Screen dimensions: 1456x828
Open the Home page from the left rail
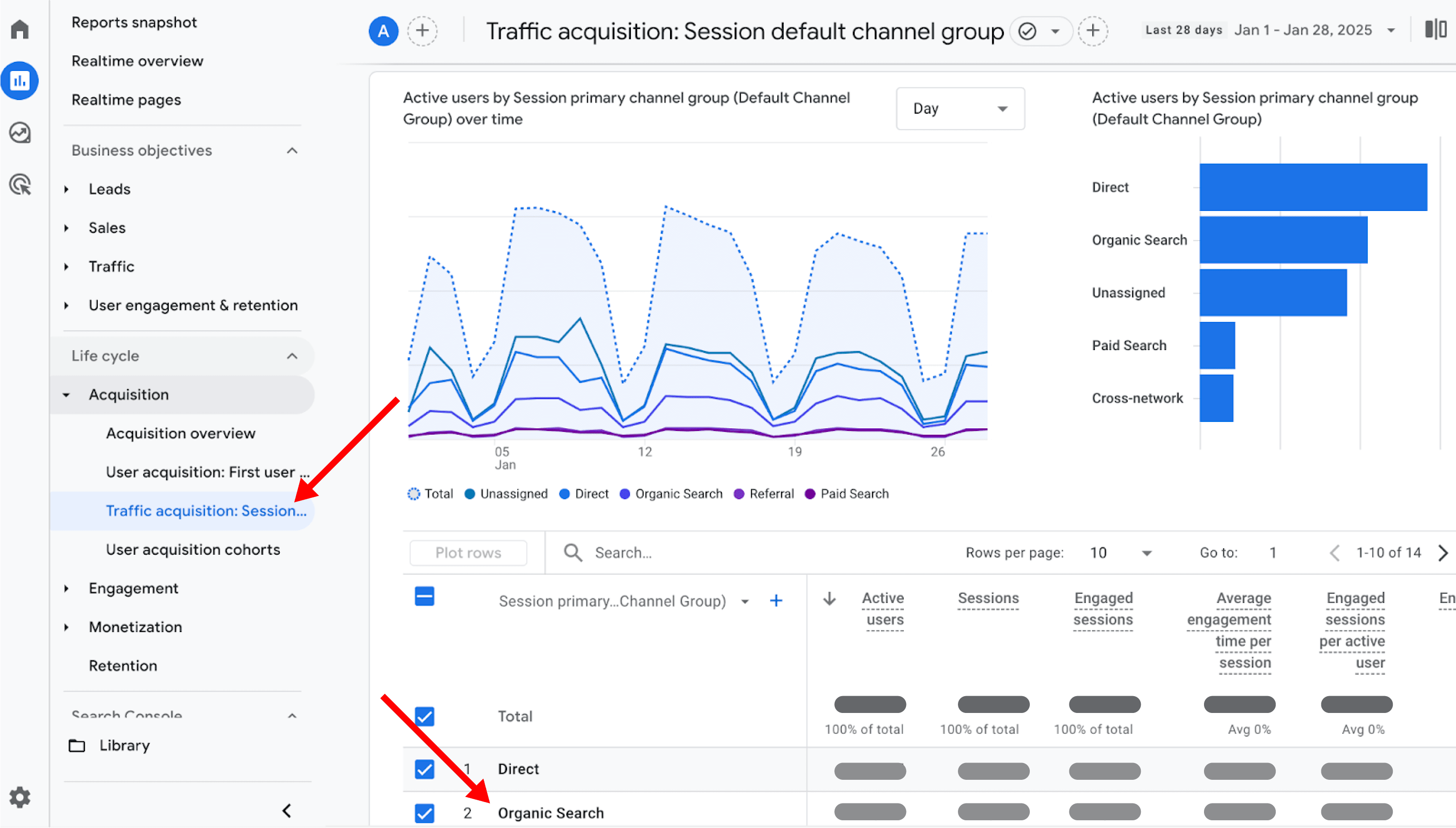click(20, 29)
